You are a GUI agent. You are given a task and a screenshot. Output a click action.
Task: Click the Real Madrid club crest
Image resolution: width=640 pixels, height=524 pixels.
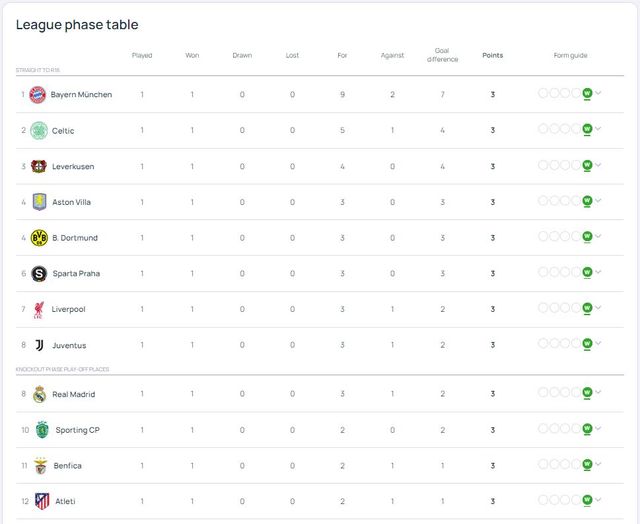[39, 394]
